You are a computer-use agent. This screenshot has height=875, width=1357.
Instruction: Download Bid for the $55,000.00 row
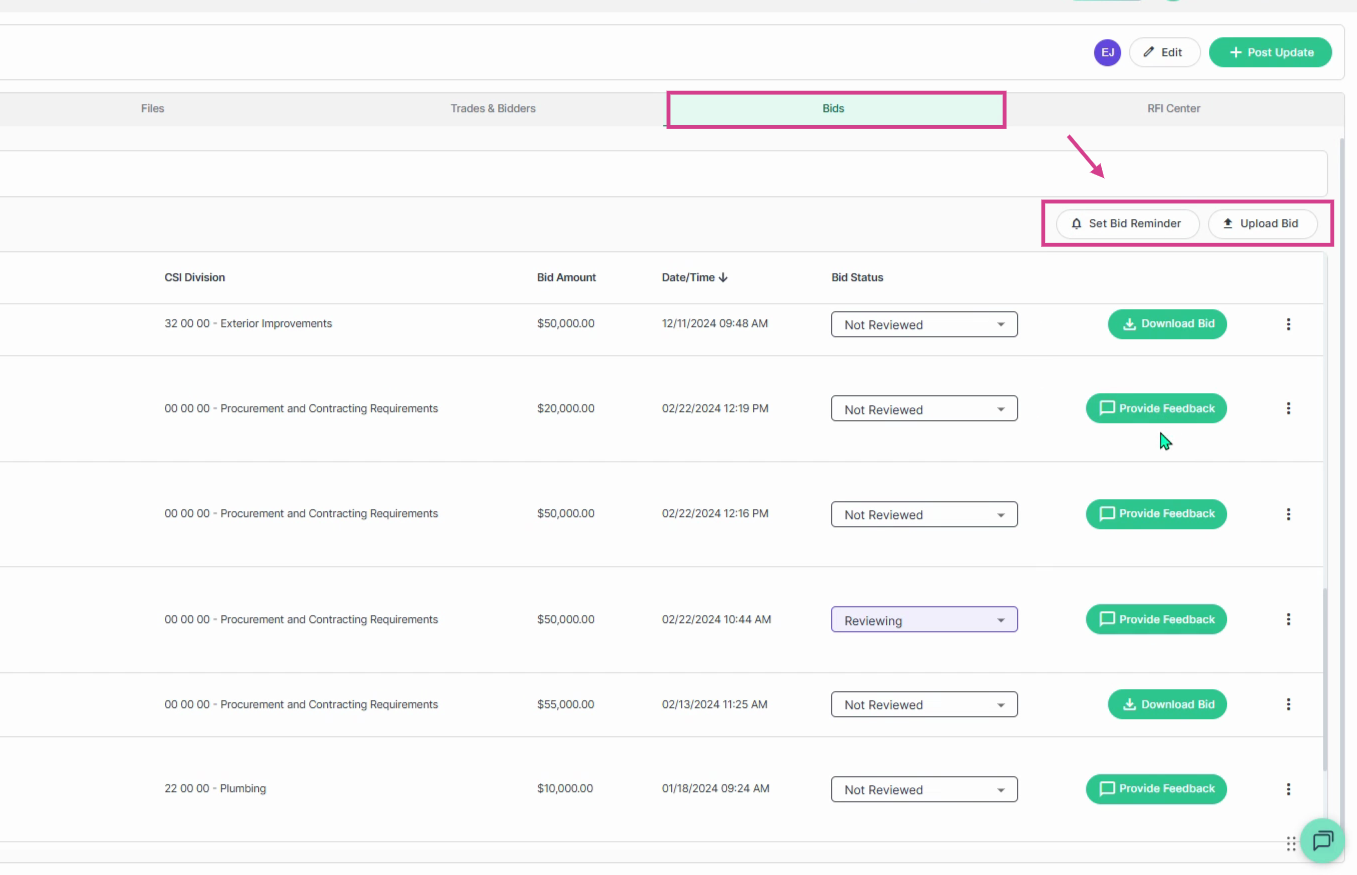coord(1167,704)
